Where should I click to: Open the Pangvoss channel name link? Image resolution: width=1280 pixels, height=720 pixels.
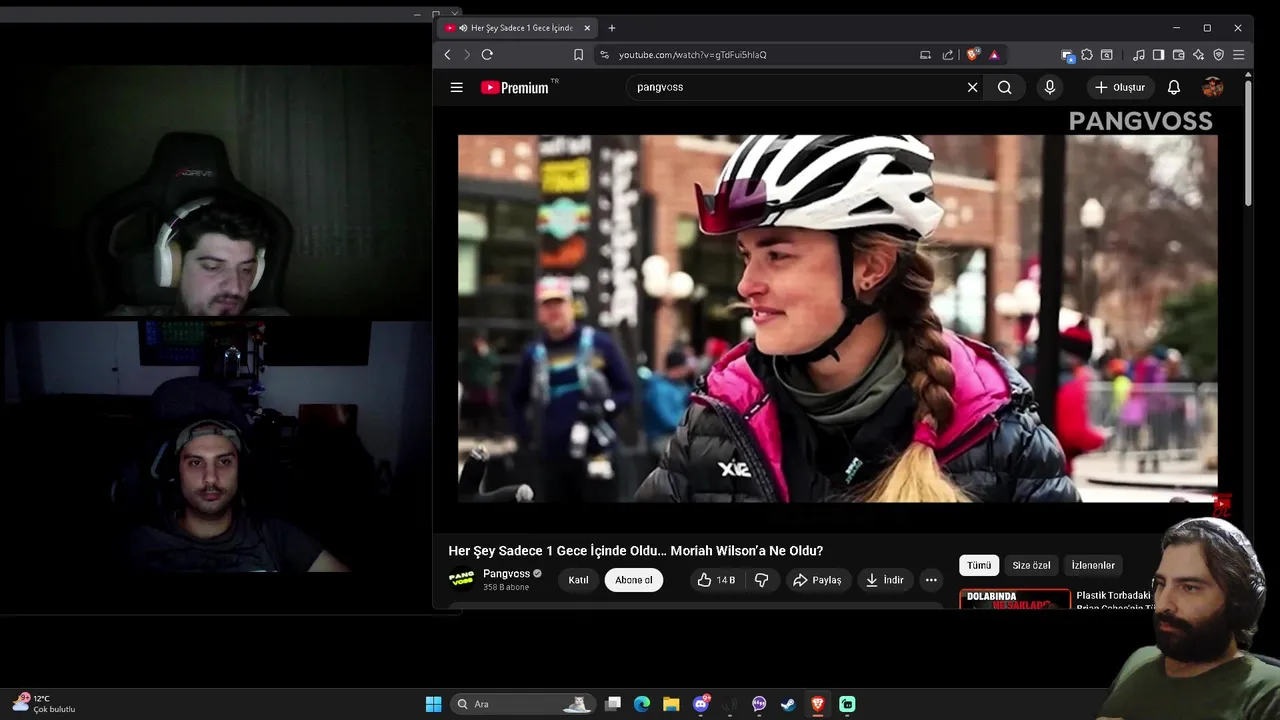(x=506, y=574)
